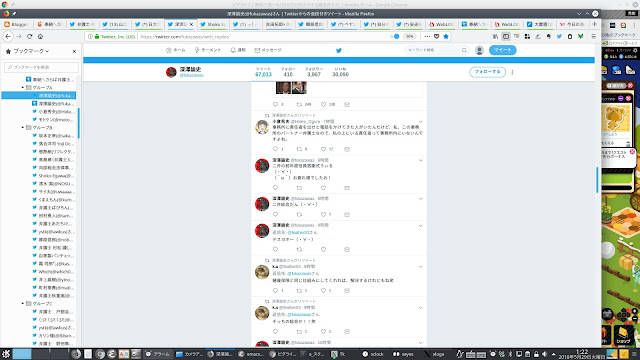Click the bookmark search field in sidebar

click(41, 67)
